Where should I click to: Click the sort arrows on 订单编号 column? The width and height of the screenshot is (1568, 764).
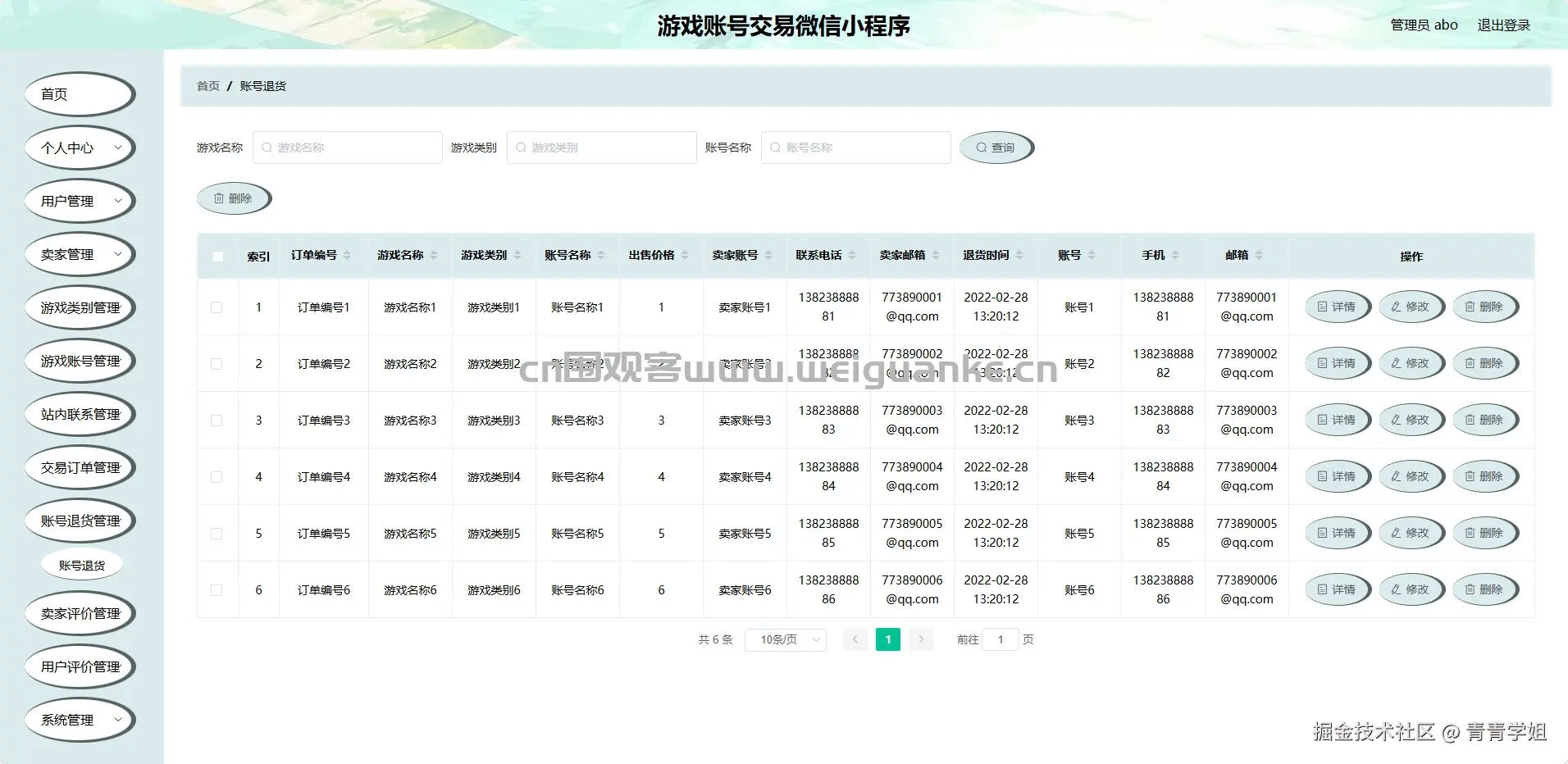(347, 255)
